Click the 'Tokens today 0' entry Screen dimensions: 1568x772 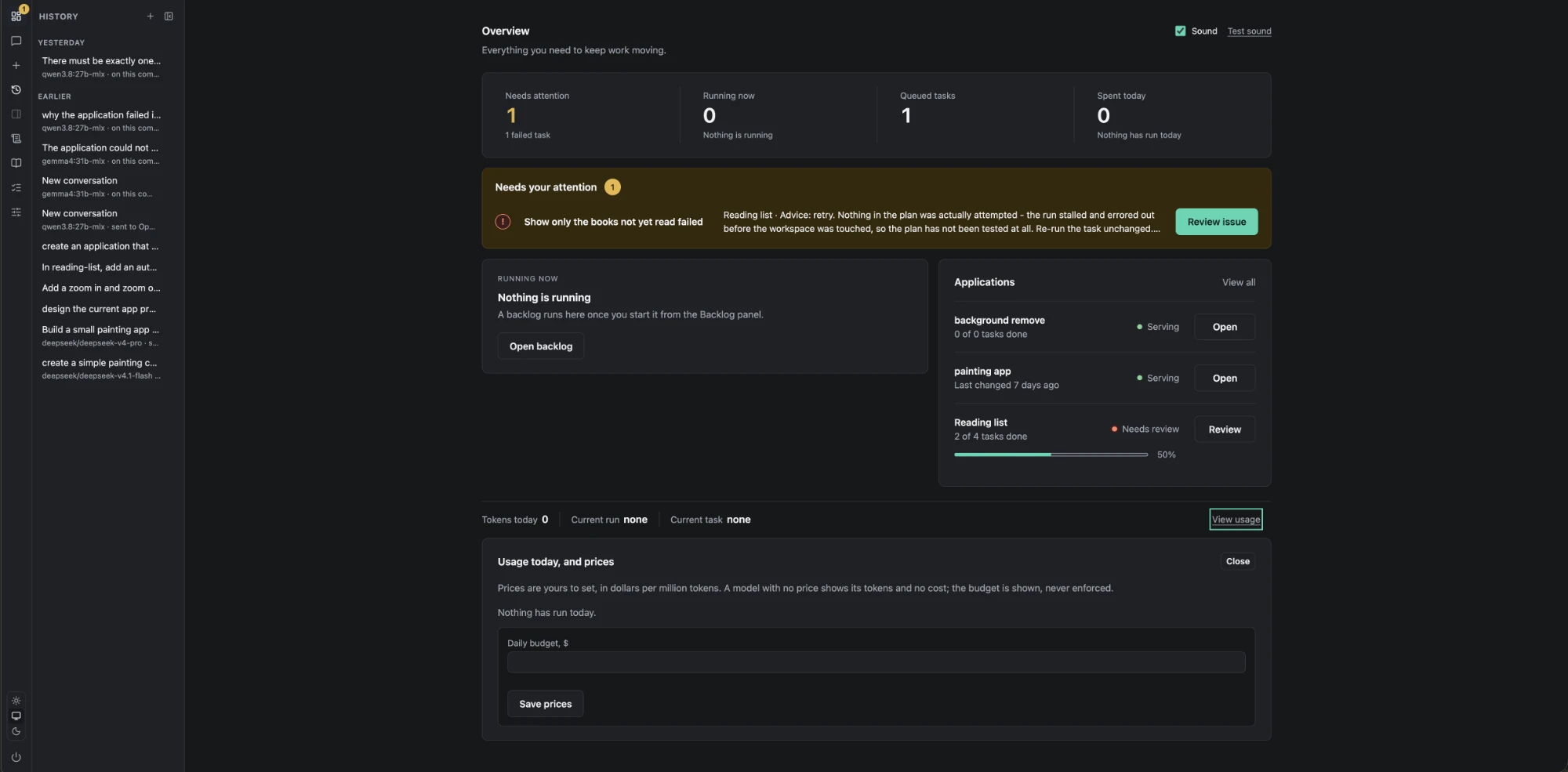[x=515, y=520]
